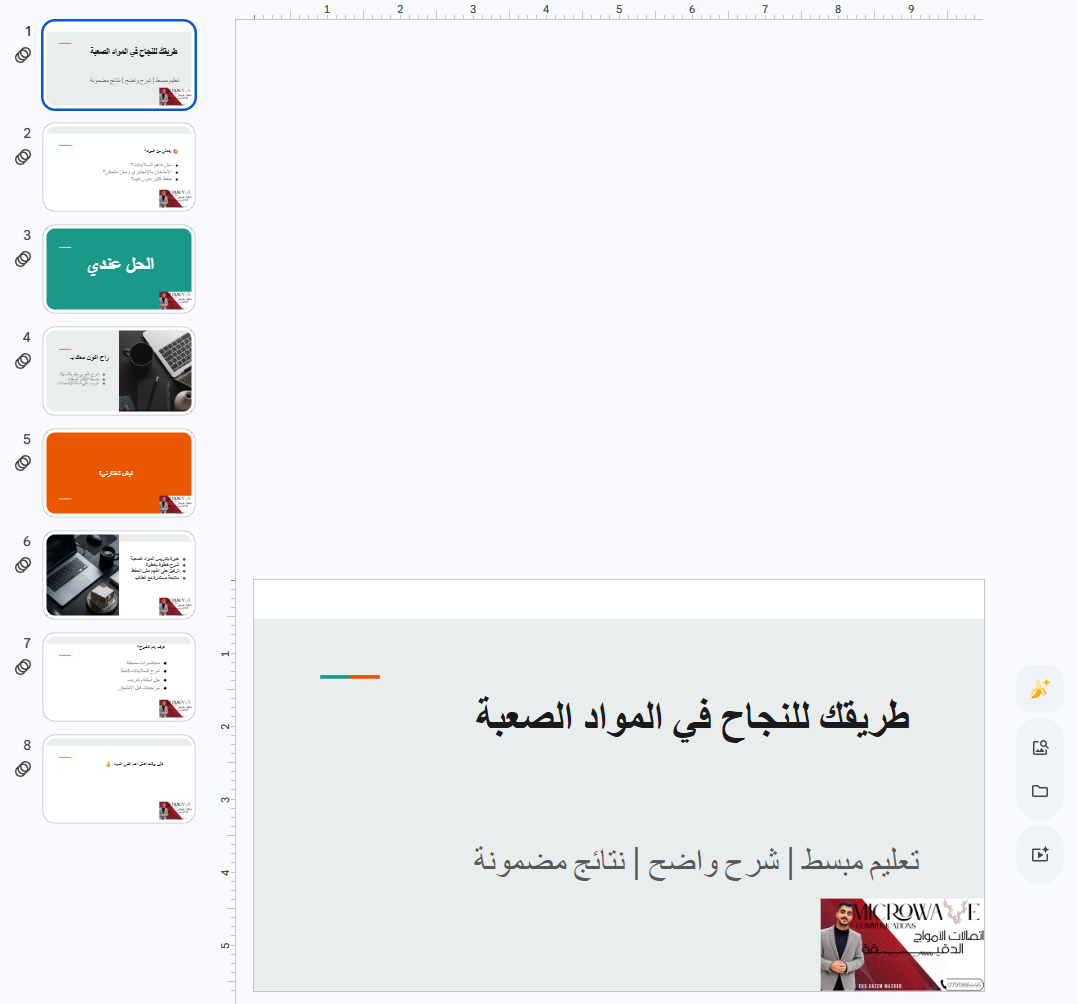Click the linked-slide icon beside slide 8
The width and height of the screenshot is (1077, 1004).
[23, 768]
